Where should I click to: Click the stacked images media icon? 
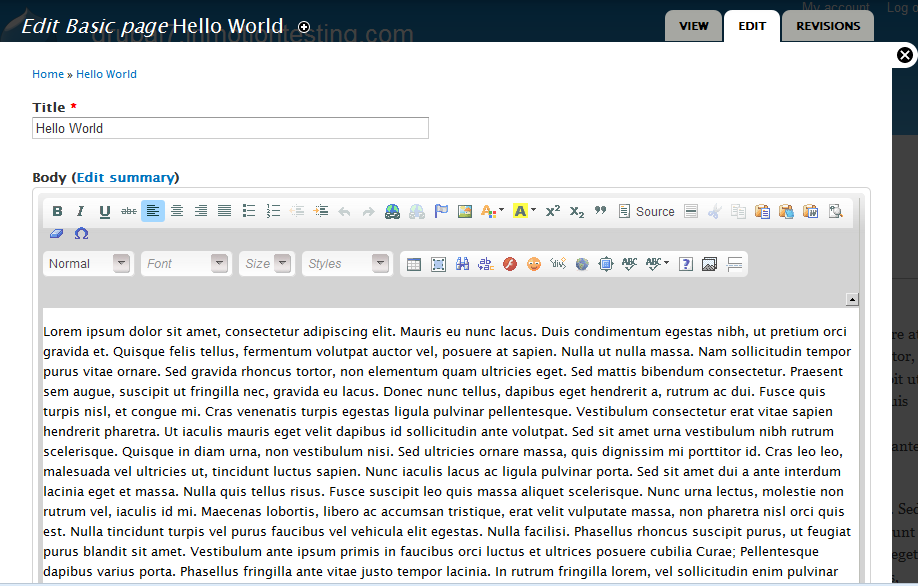[x=710, y=264]
